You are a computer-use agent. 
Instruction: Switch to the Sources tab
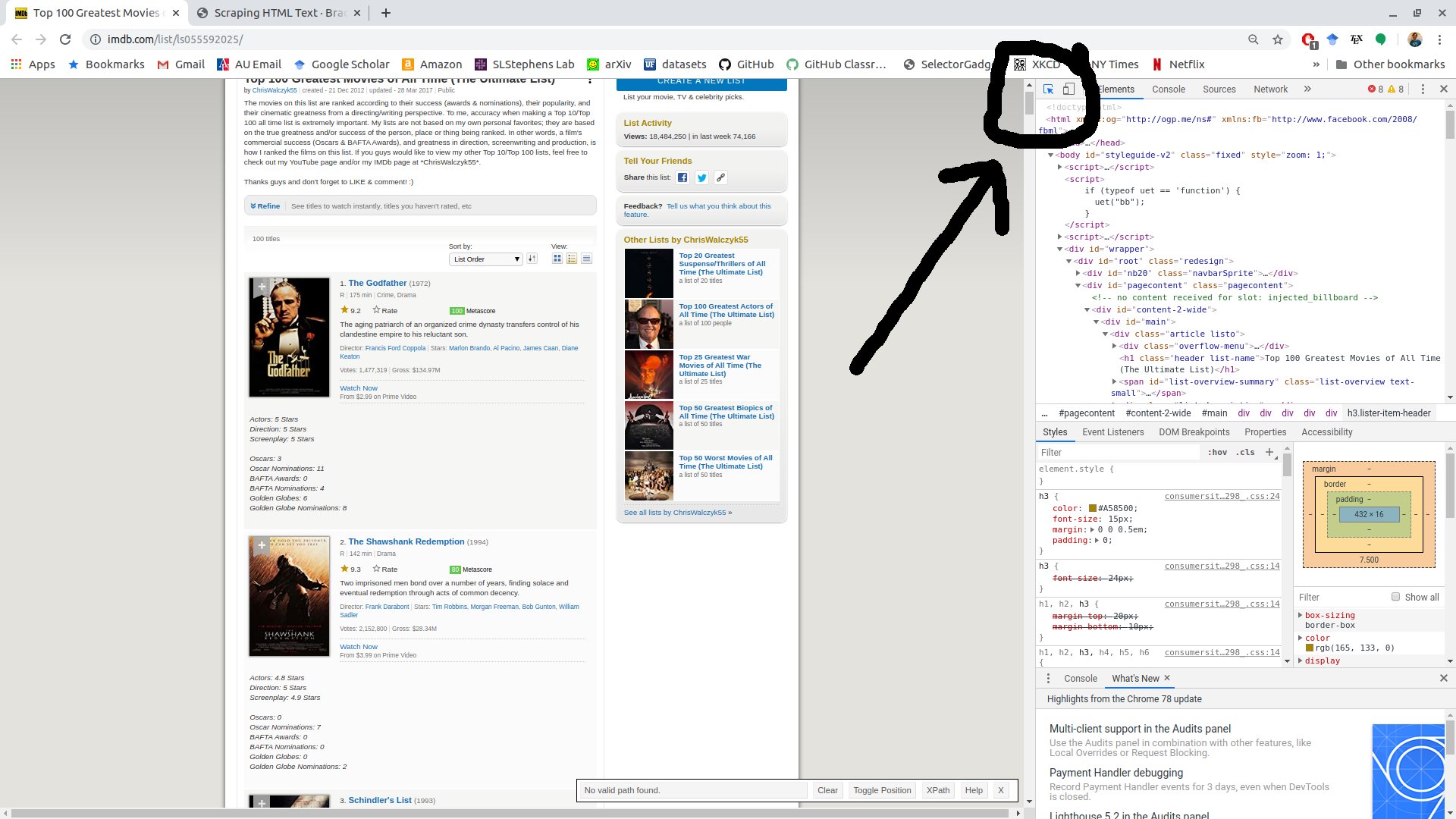1219,89
